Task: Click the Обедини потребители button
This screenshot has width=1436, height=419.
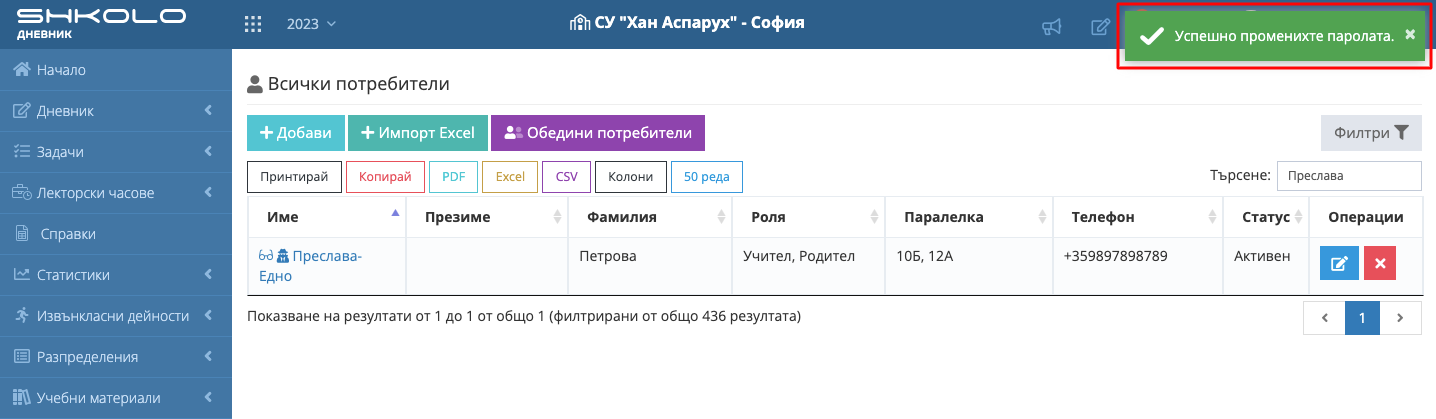Action: point(598,133)
